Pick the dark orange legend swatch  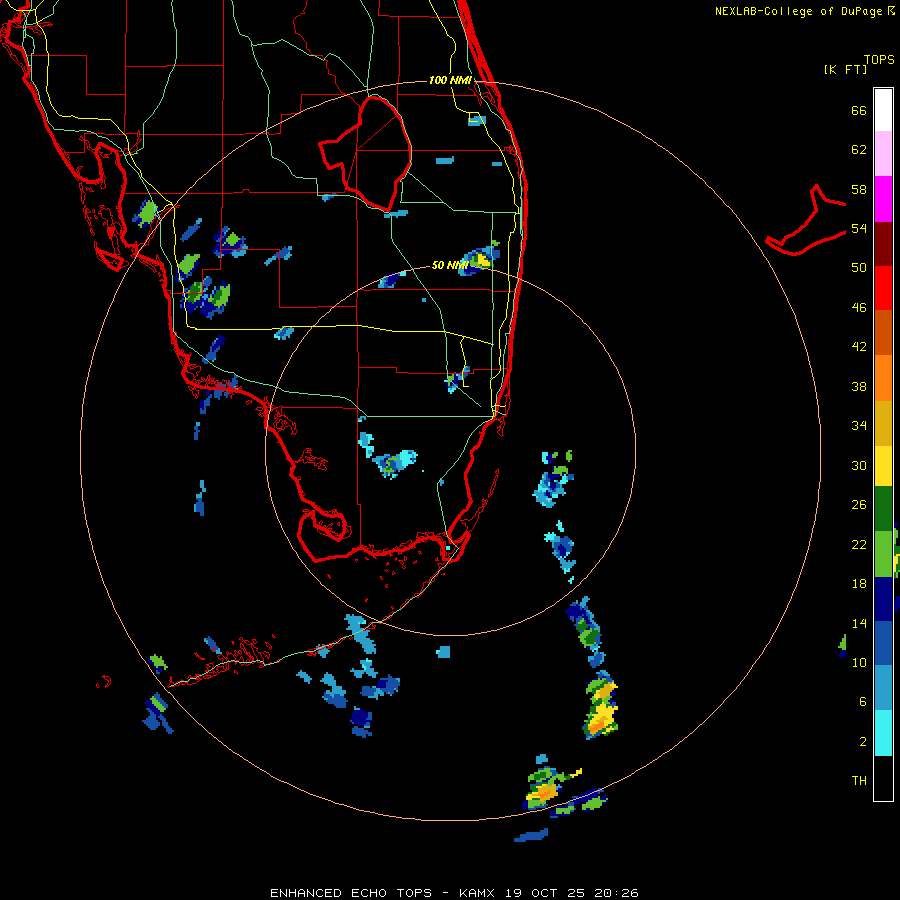pyautogui.click(x=883, y=332)
